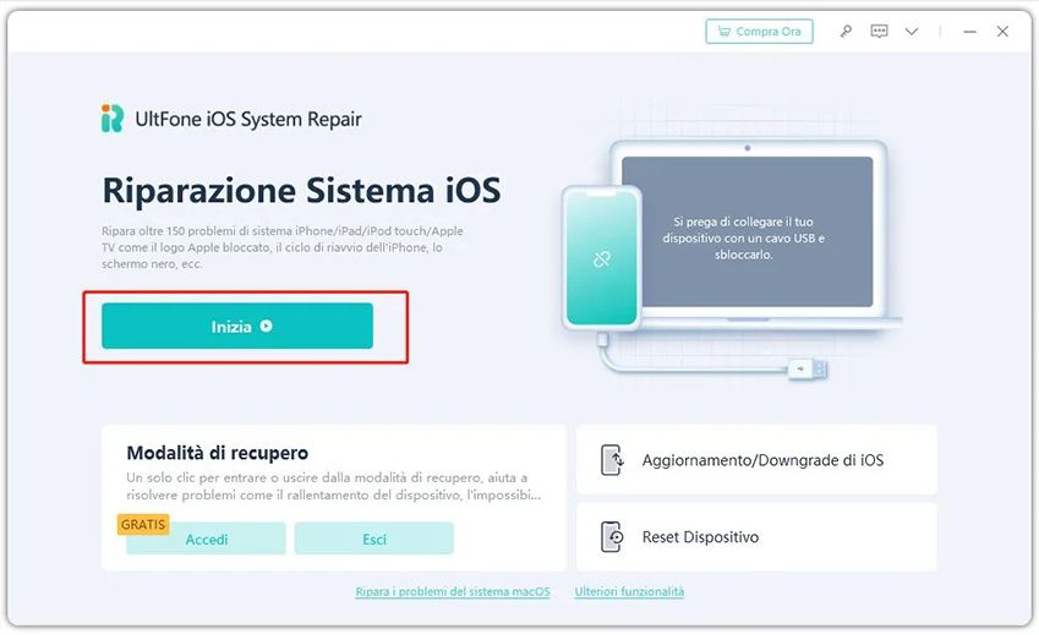The width and height of the screenshot is (1039, 635).
Task: Expand the top-bar chevron dropdown menu
Action: click(912, 31)
